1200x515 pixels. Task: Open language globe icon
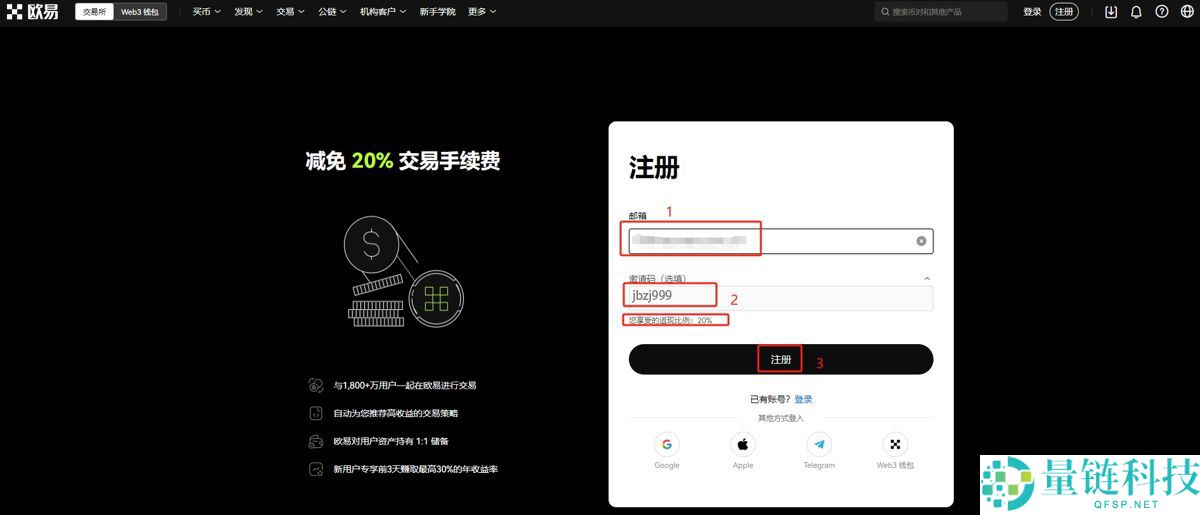tap(1185, 12)
